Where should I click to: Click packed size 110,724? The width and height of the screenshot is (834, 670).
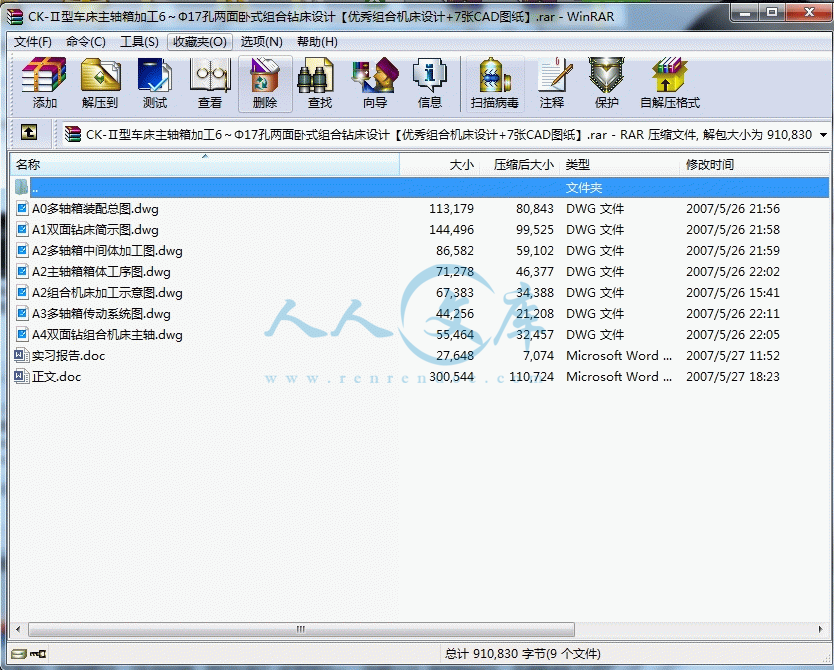point(531,376)
